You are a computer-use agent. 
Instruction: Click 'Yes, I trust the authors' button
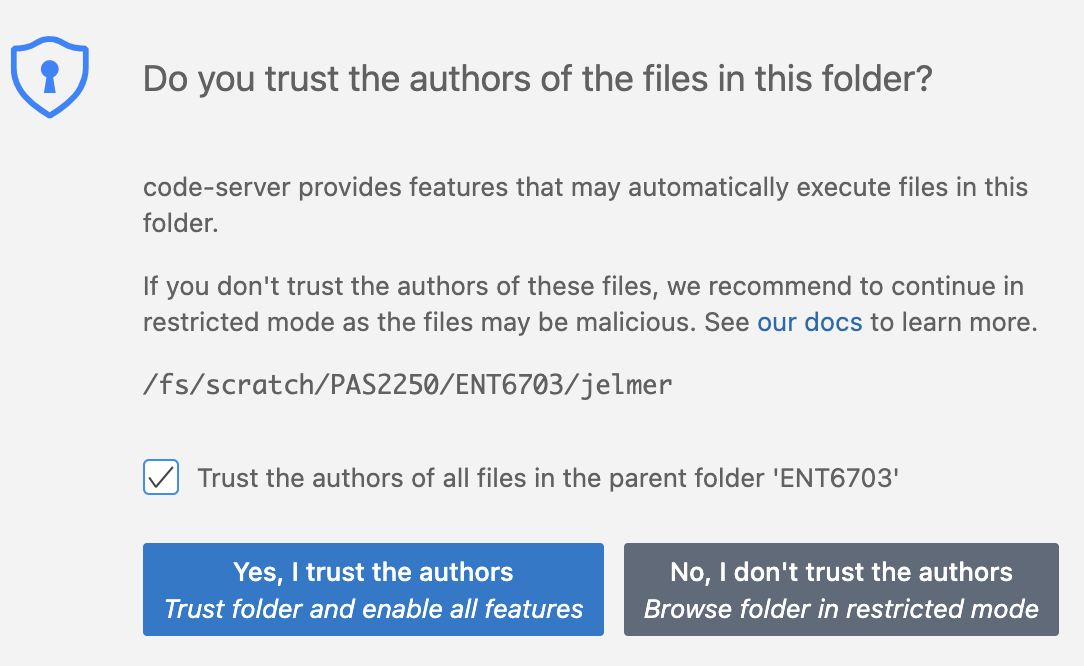click(x=373, y=589)
